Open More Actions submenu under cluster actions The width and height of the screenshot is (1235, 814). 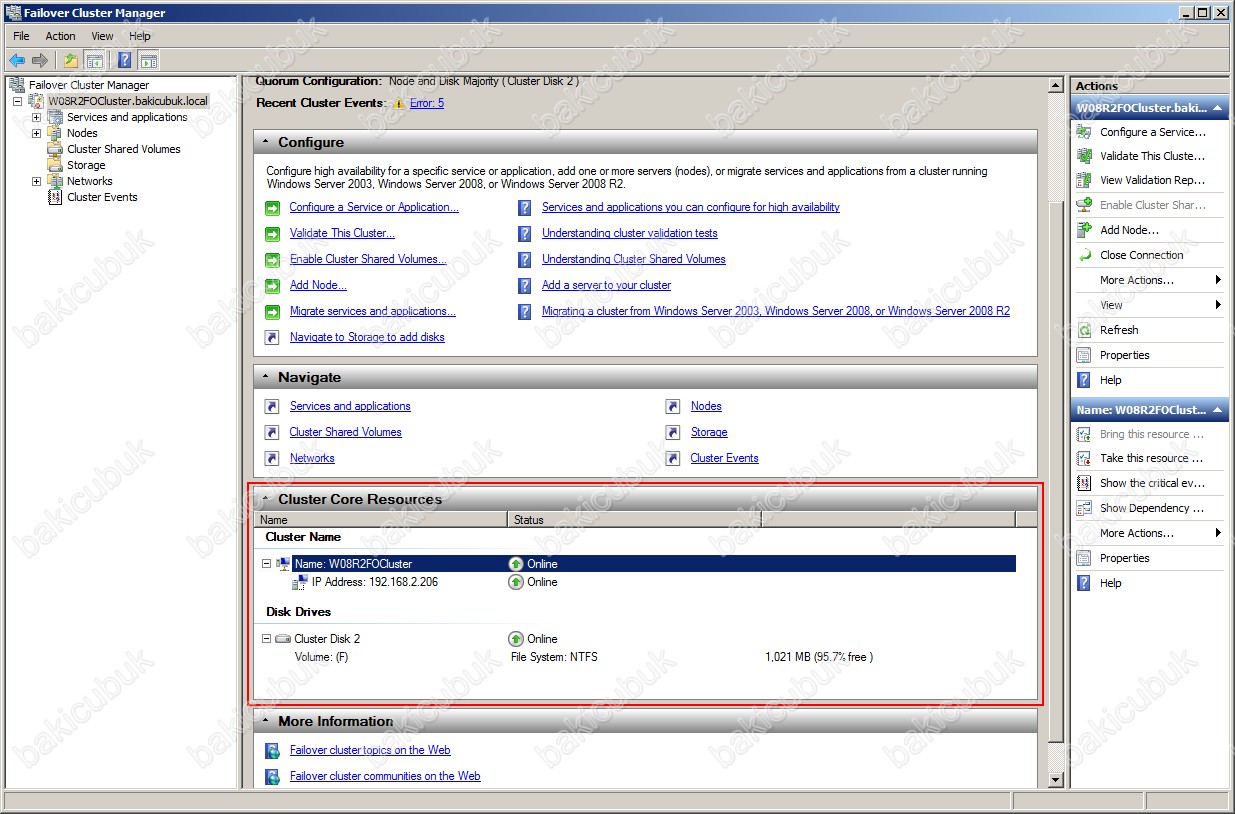click(1149, 280)
